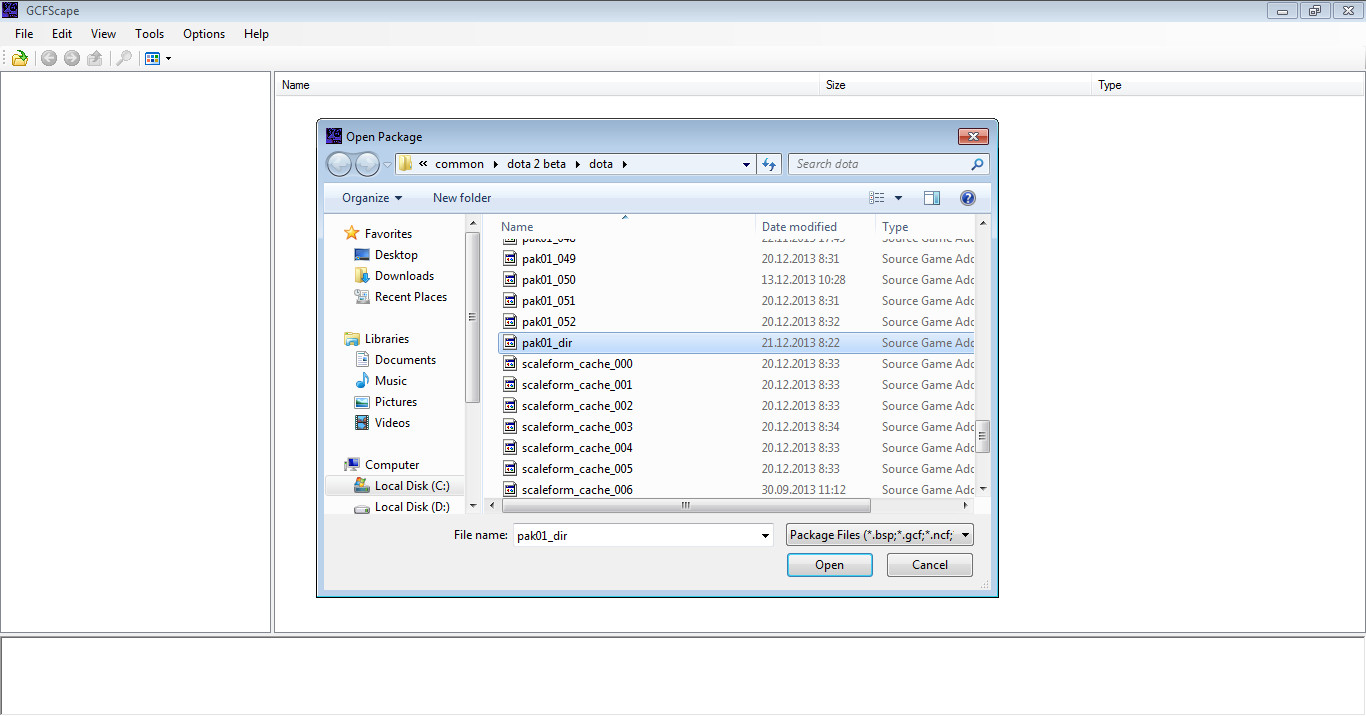
Task: Click the refresh button beside address bar
Action: 769,164
